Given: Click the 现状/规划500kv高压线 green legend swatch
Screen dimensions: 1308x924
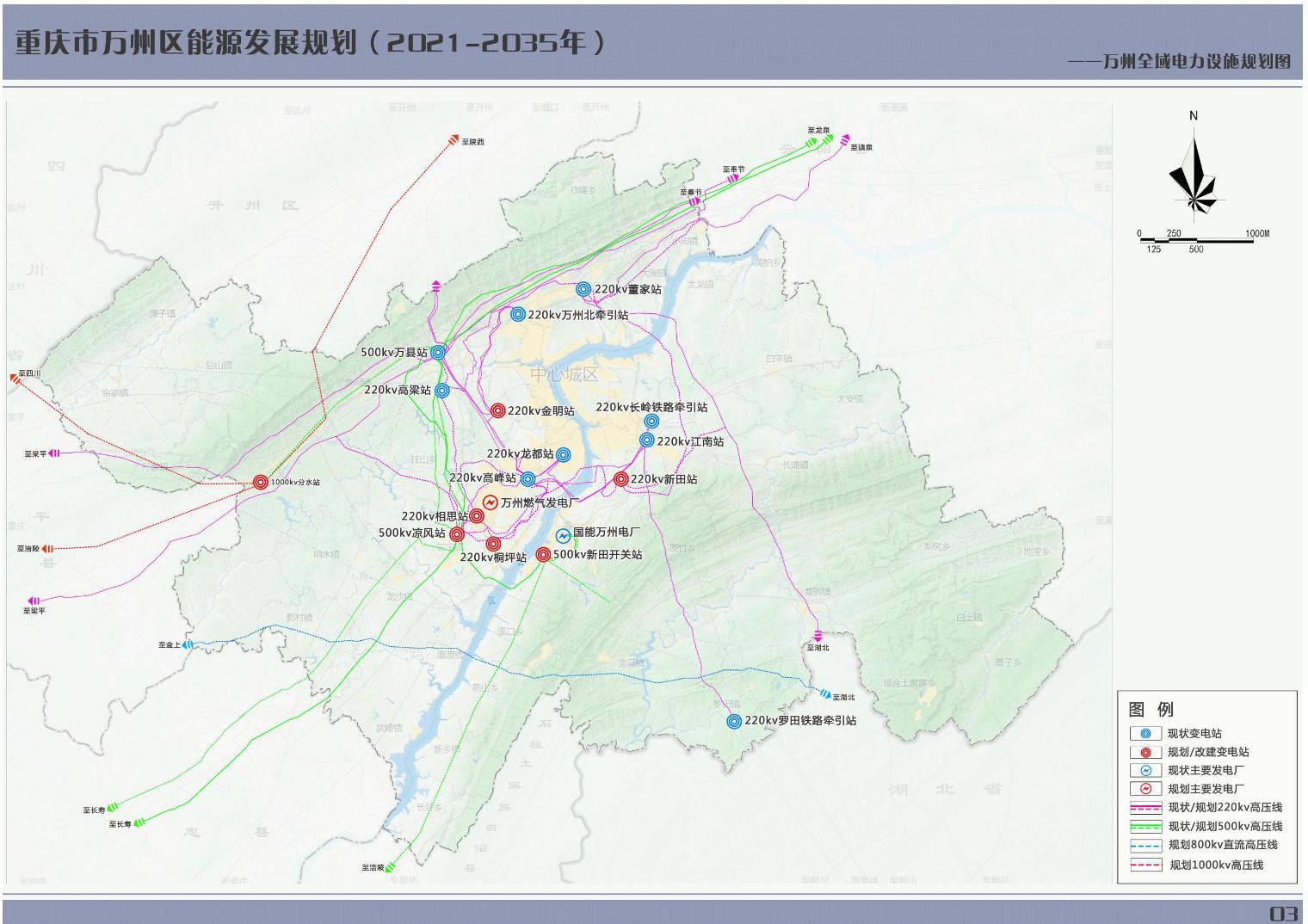Looking at the screenshot, I should [1145, 826].
